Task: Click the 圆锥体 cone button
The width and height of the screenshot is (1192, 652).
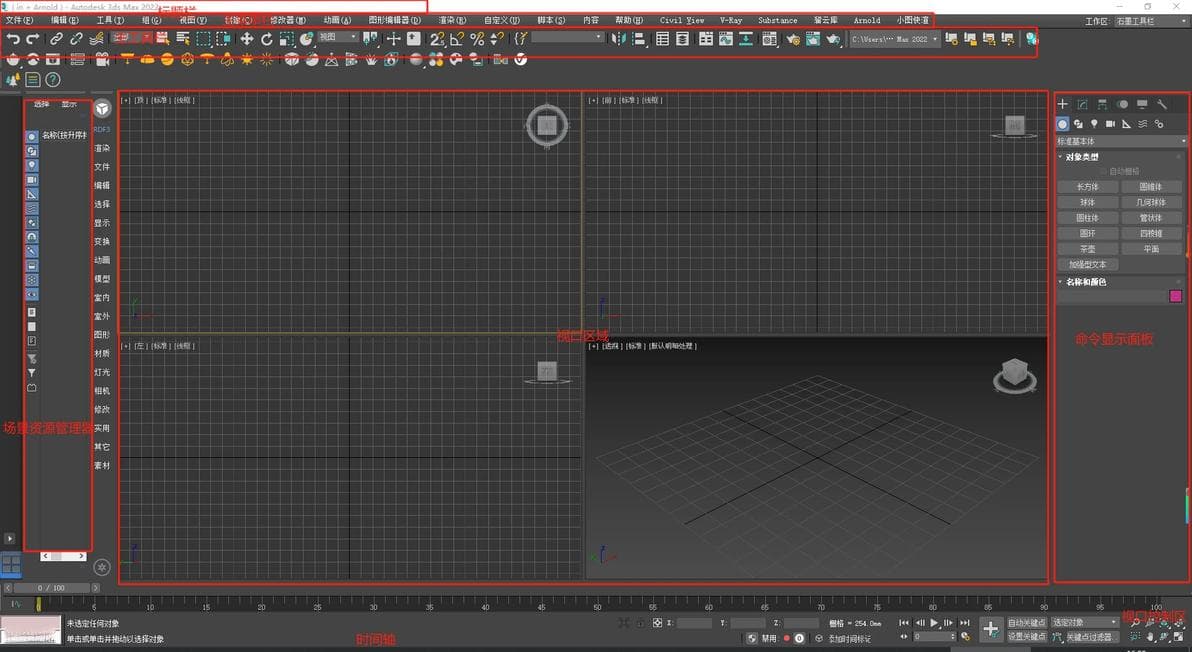Action: [1151, 187]
